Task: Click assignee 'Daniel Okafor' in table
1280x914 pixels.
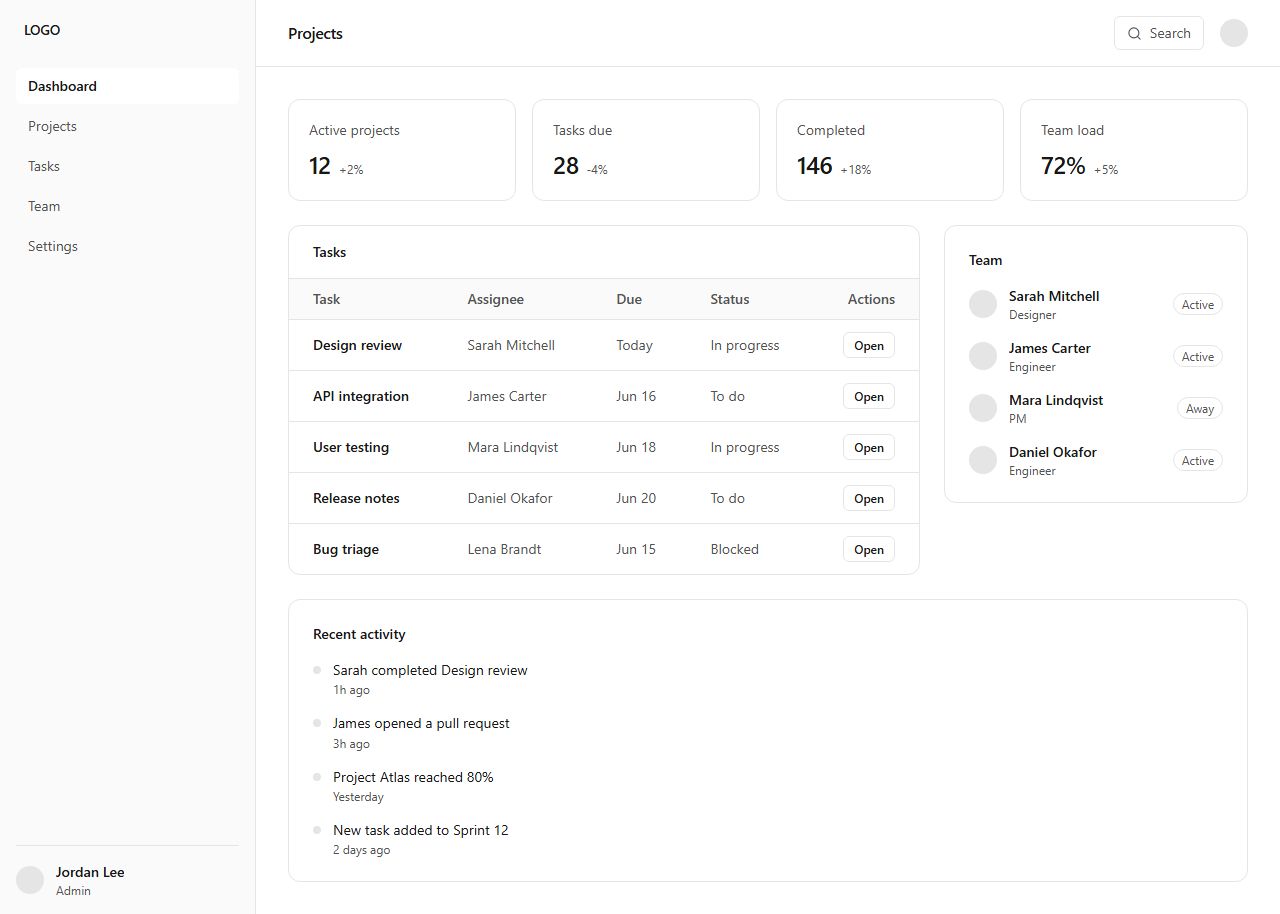Action: 510,498
